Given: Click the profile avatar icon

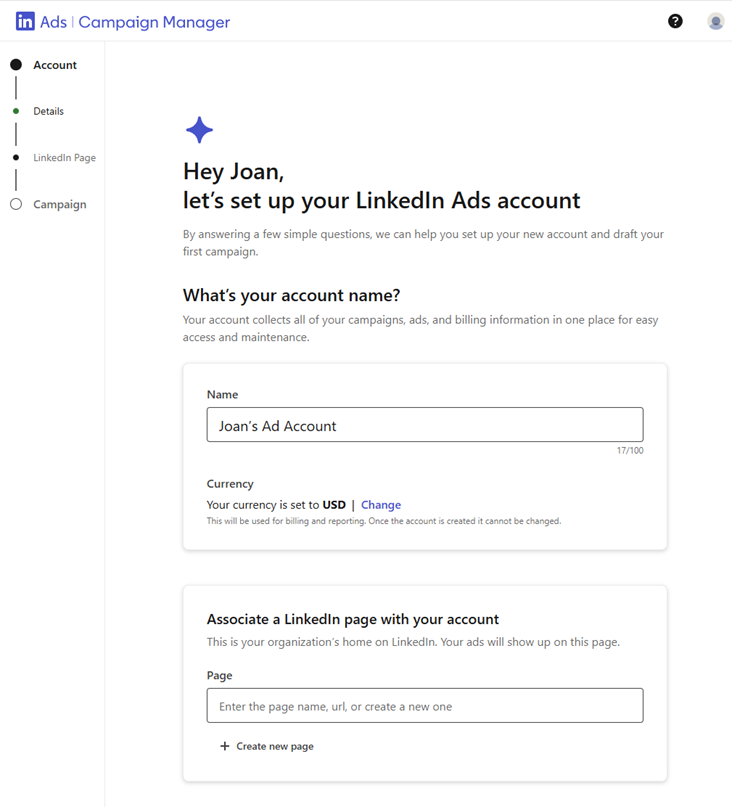Looking at the screenshot, I should tap(715, 20).
